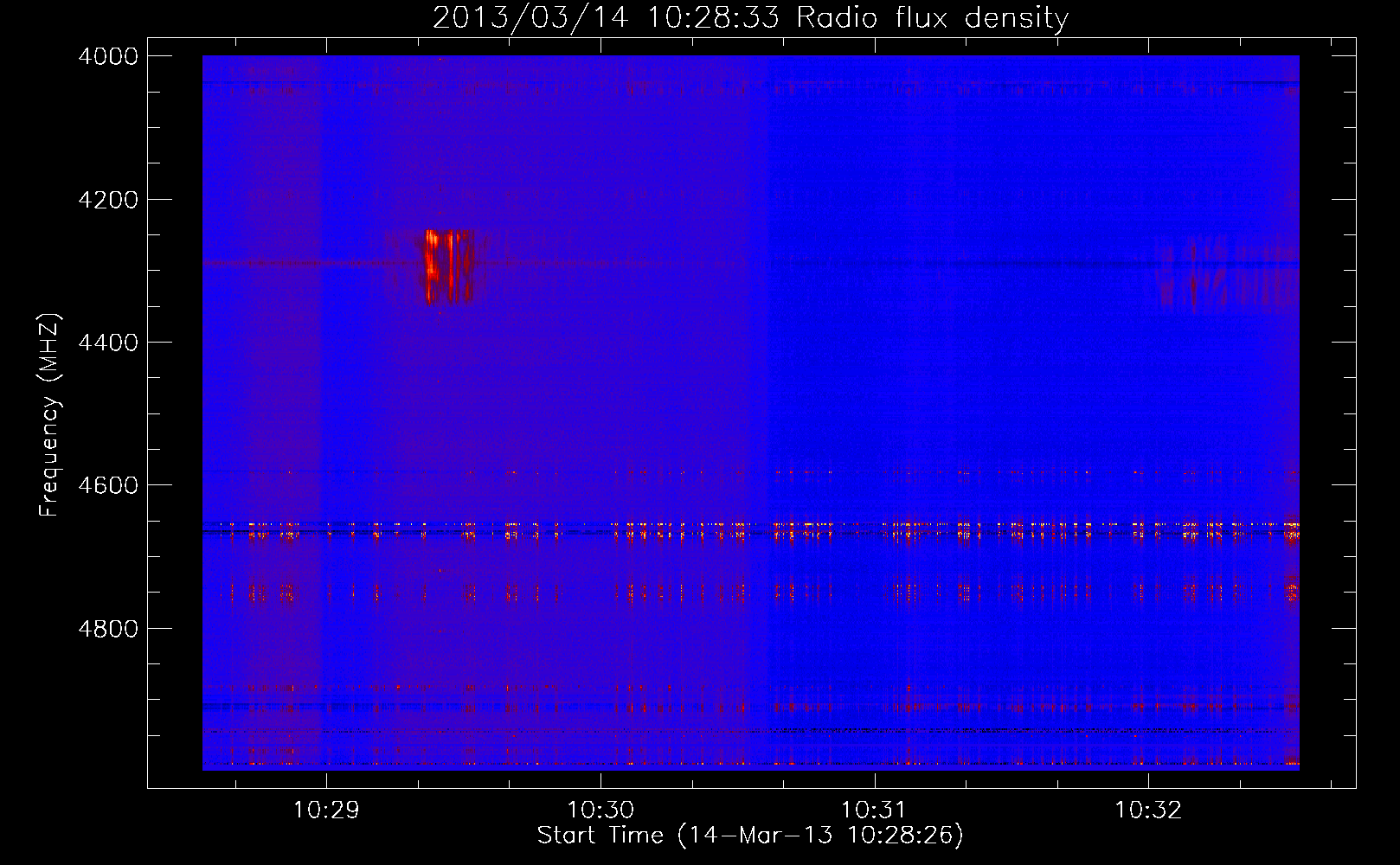This screenshot has height=865, width=1400.
Task: Click the 4200 frequency tick label
Action: click(x=108, y=200)
